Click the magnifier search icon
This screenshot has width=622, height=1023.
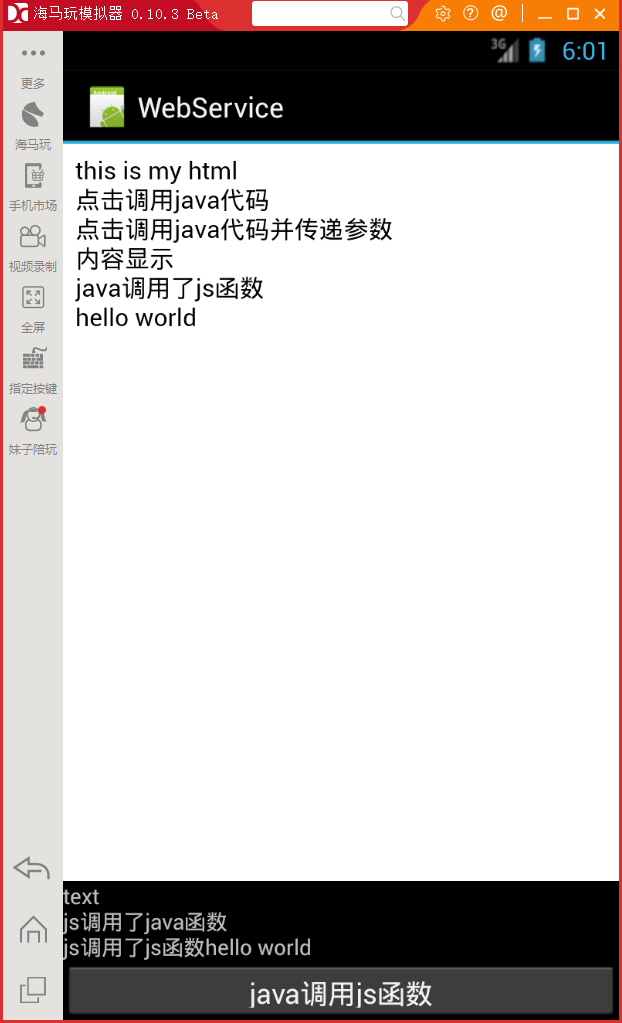[397, 14]
